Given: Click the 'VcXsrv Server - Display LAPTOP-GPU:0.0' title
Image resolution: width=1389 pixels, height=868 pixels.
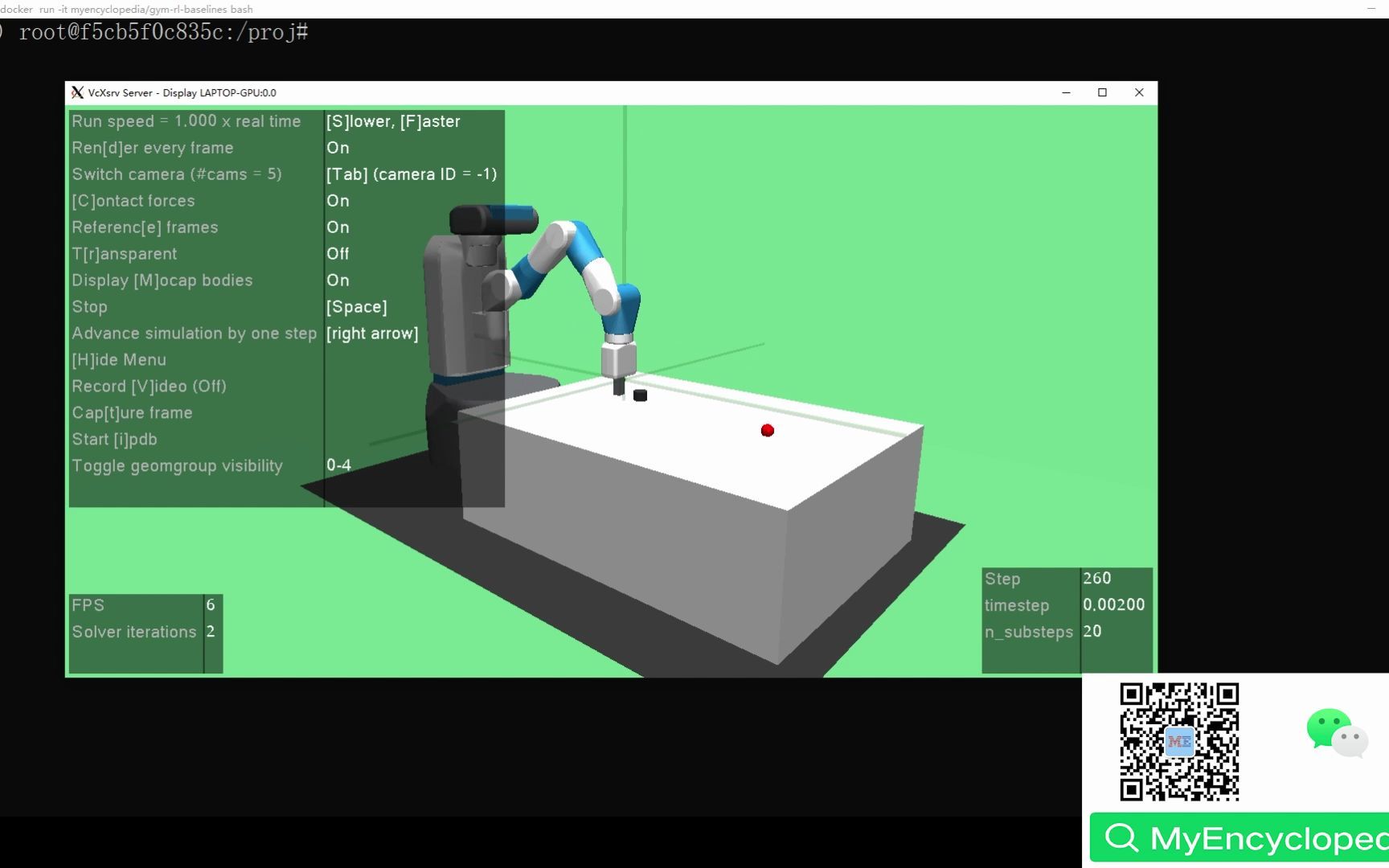Looking at the screenshot, I should coord(182,92).
